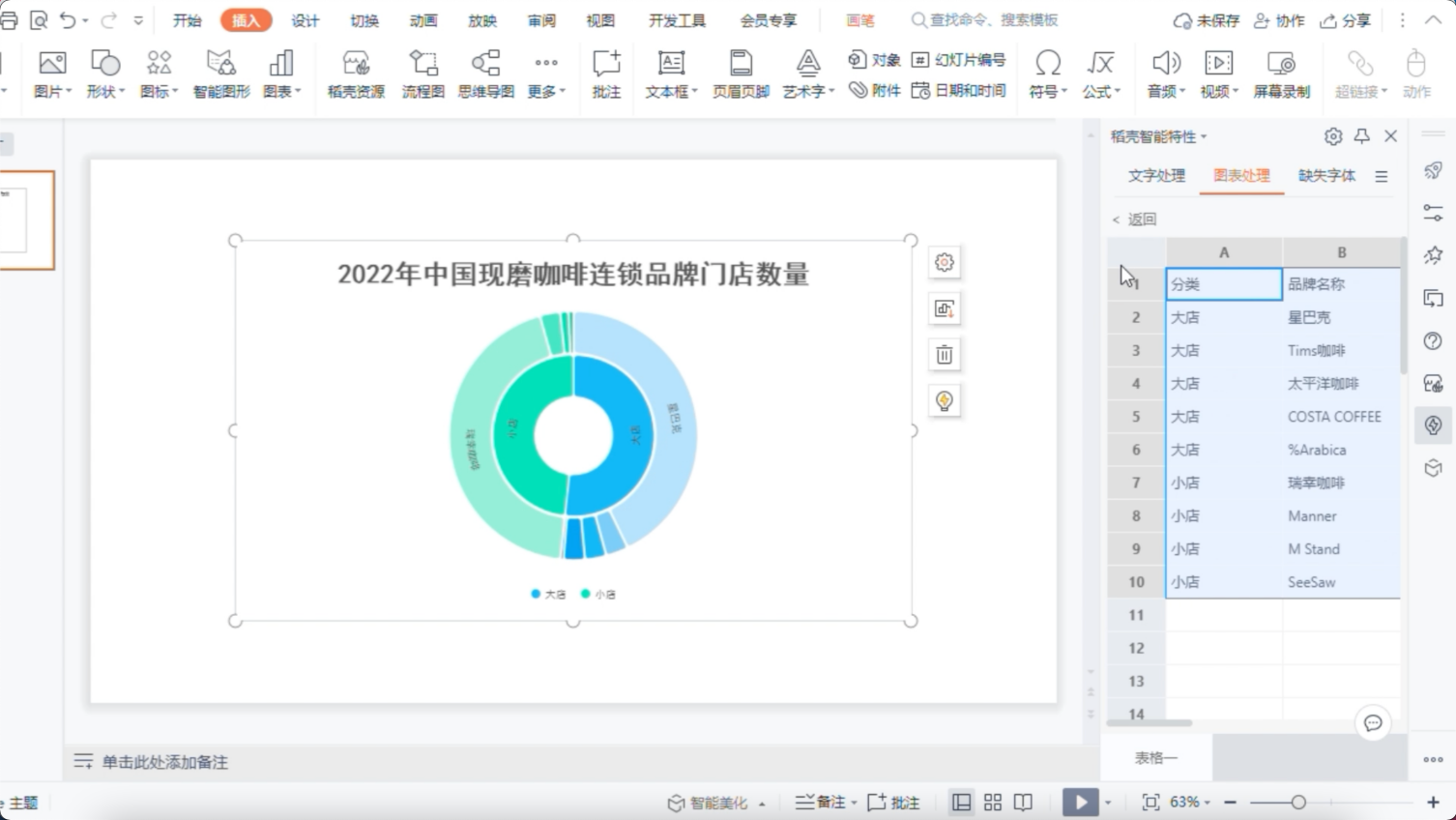Image resolution: width=1456 pixels, height=820 pixels.
Task: Click the chart settings gear icon beside chart
Action: tap(945, 262)
